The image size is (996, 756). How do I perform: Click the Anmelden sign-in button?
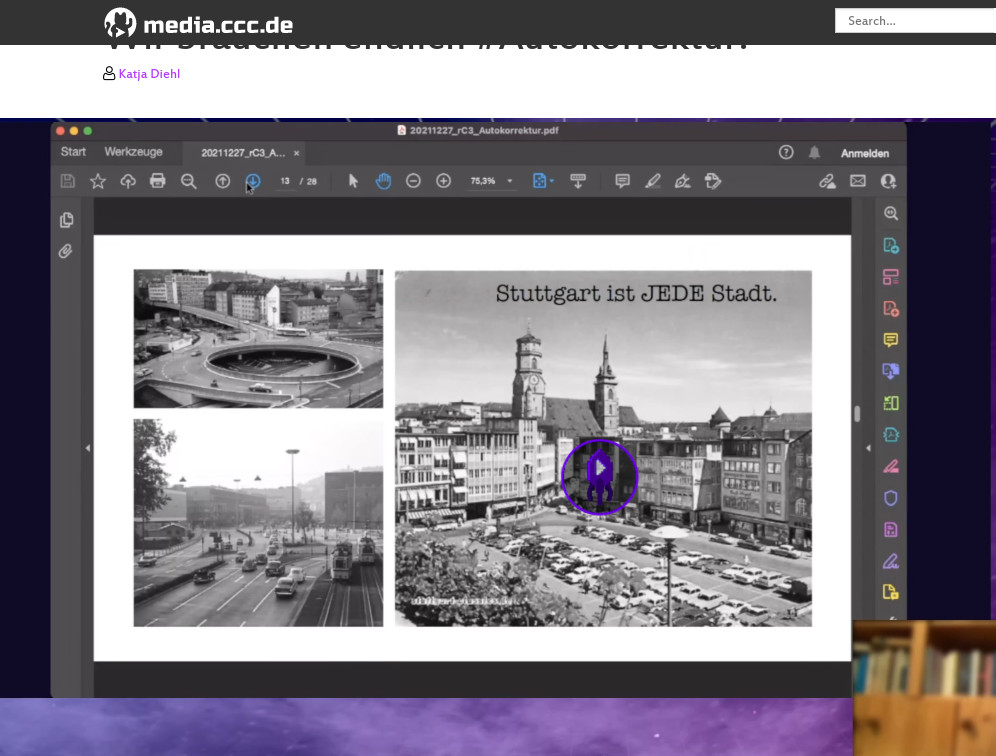point(864,153)
